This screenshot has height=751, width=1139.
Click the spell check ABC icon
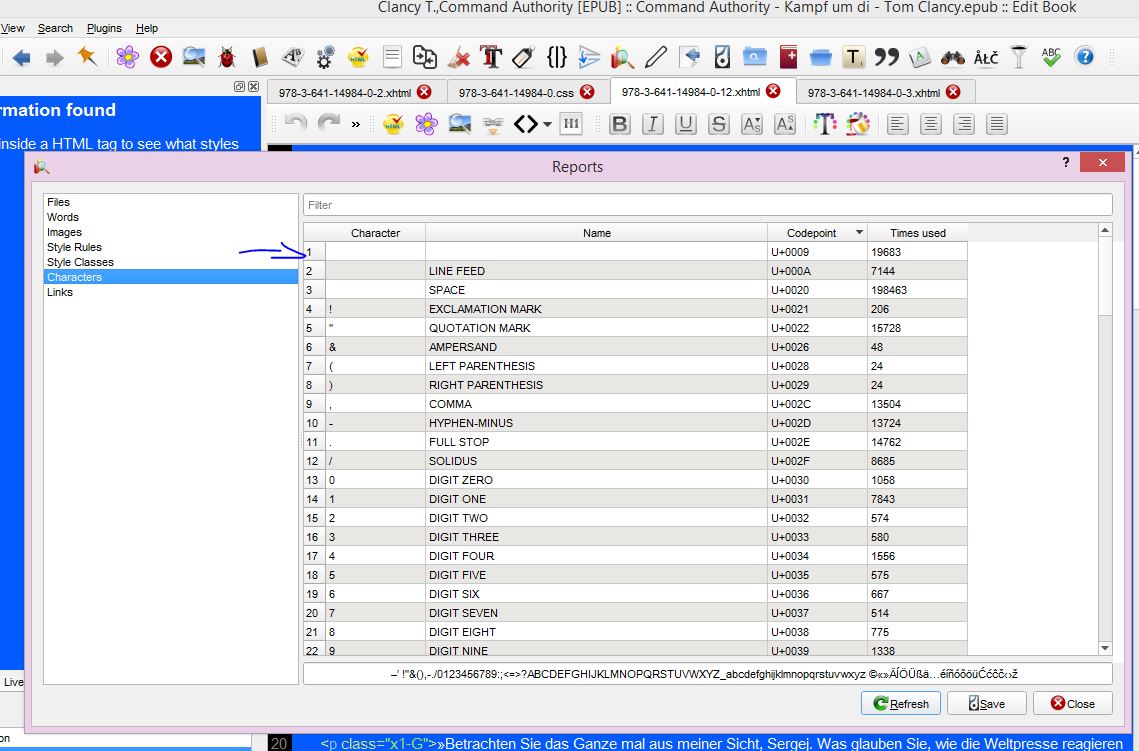(x=1051, y=57)
